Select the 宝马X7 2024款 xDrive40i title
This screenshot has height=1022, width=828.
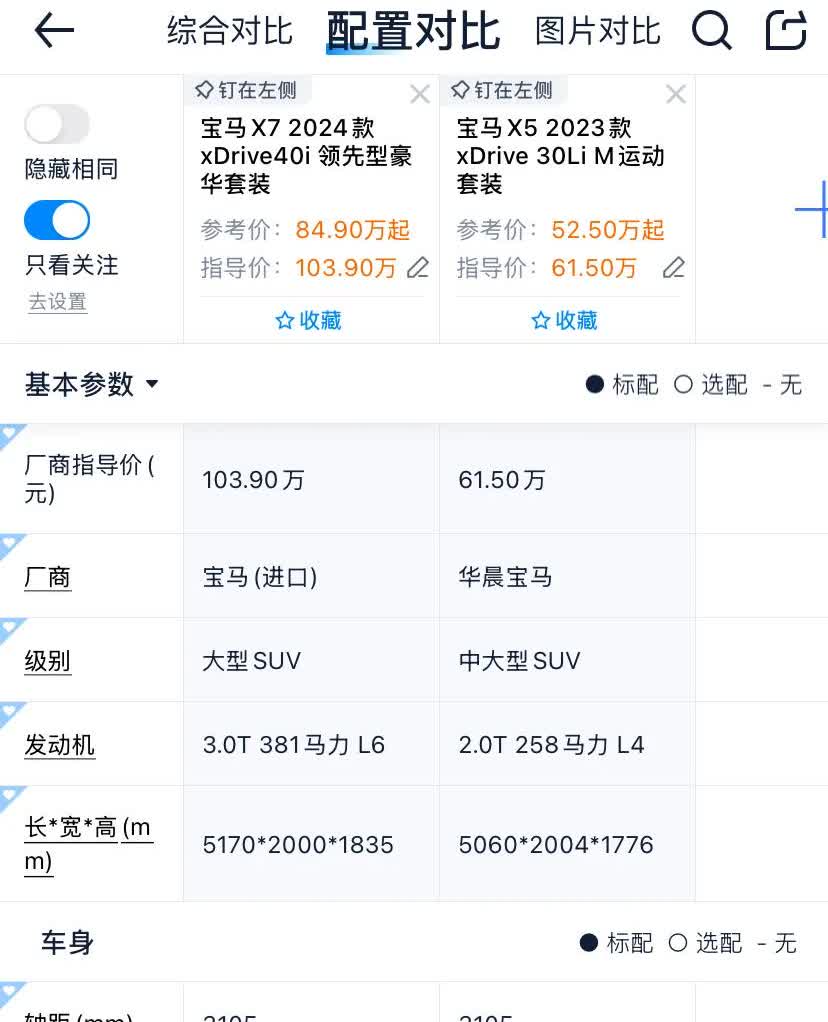coord(306,156)
